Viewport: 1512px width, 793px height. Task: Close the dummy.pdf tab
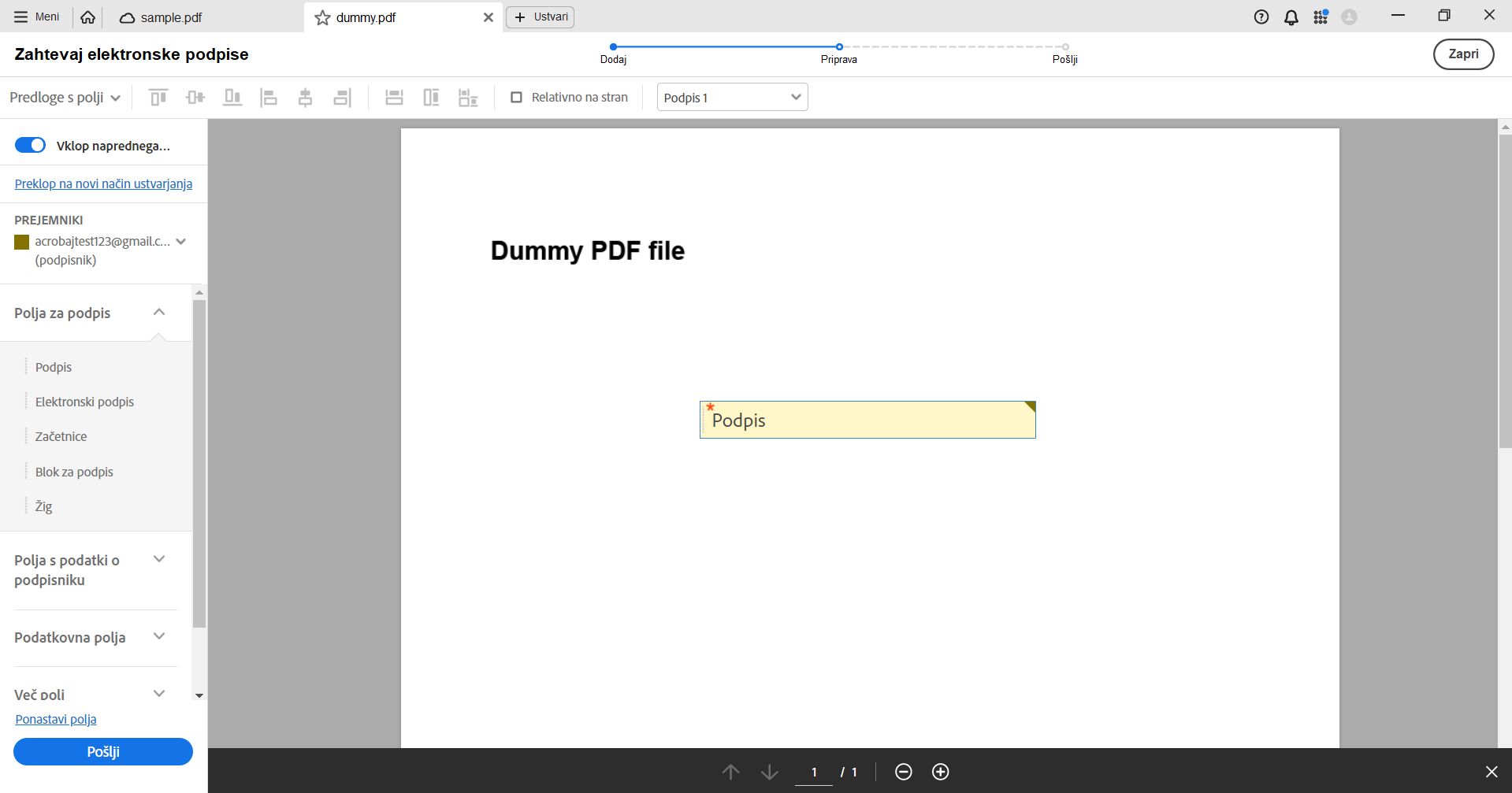coord(489,17)
